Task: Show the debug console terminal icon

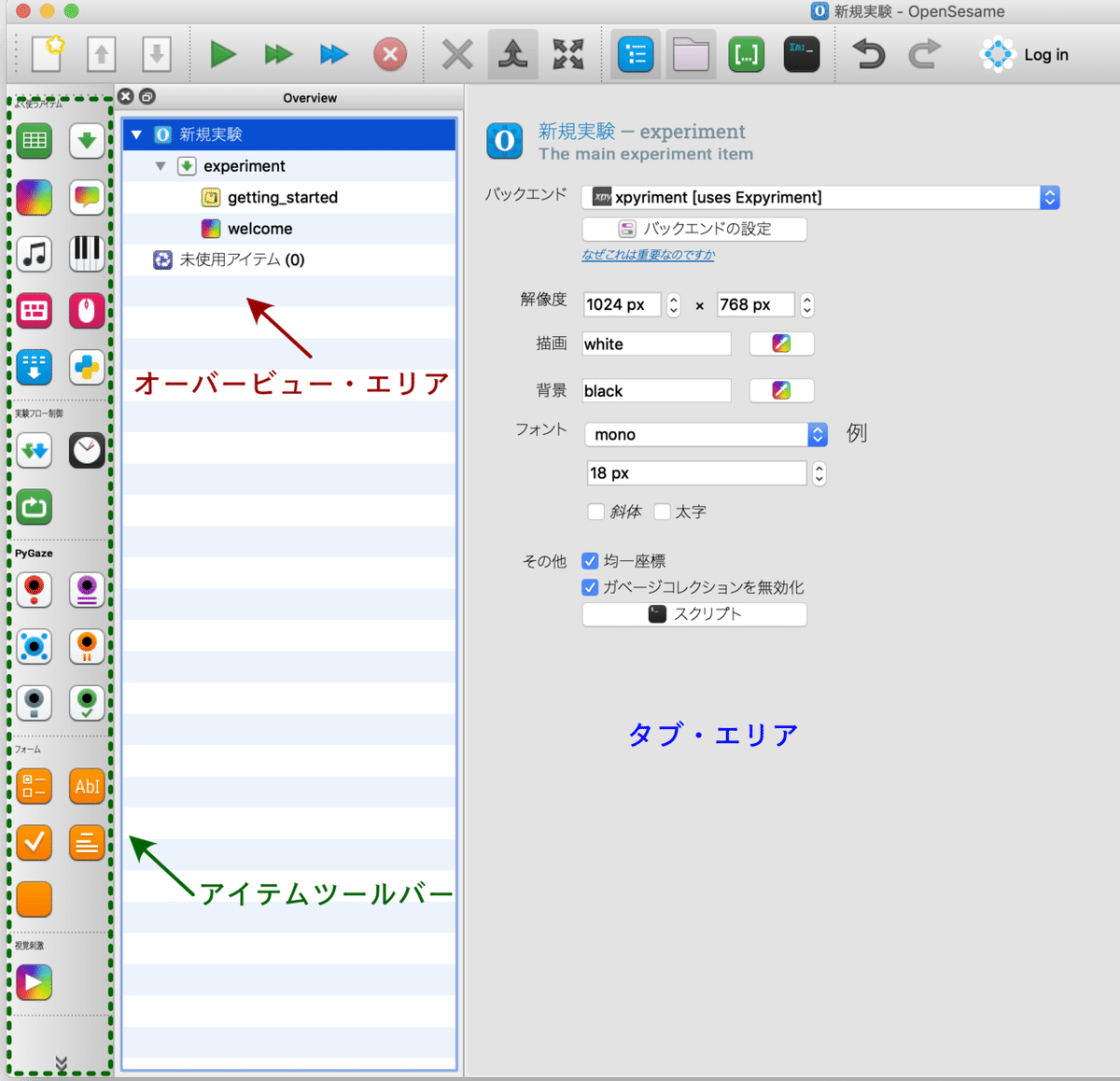Action: click(x=802, y=54)
